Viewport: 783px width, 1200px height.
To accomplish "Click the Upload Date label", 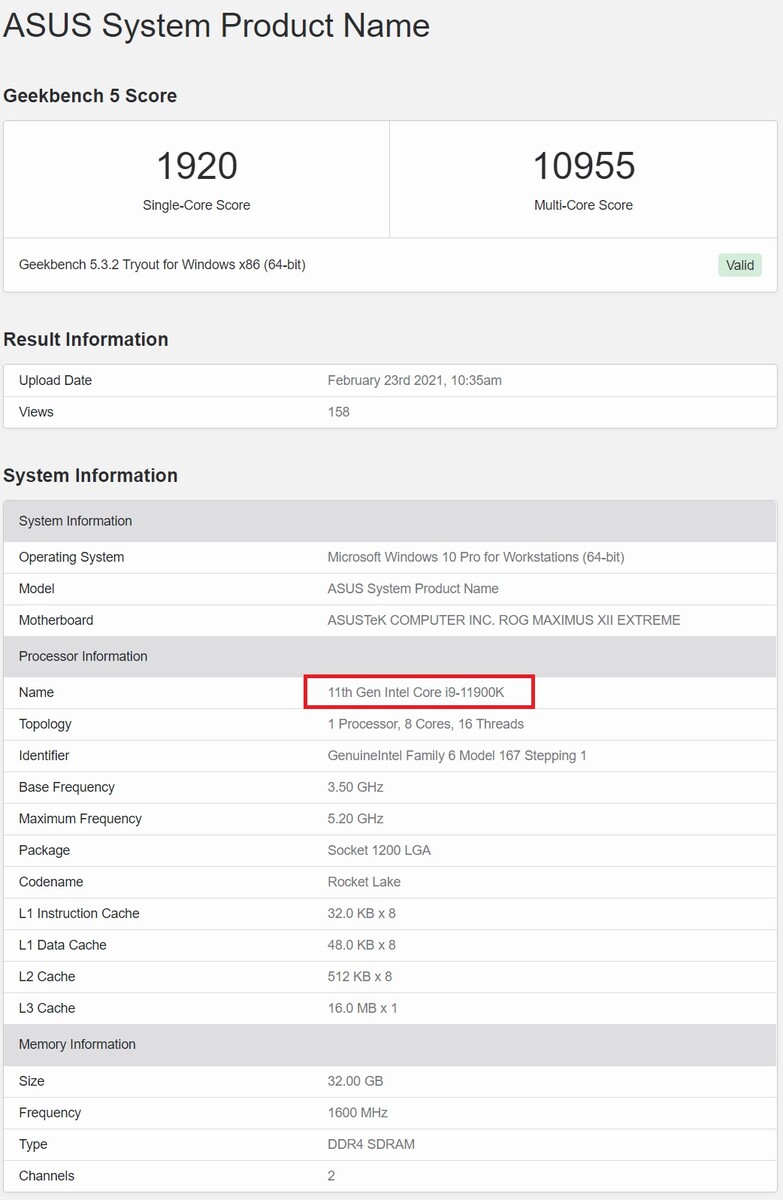I will [55, 380].
